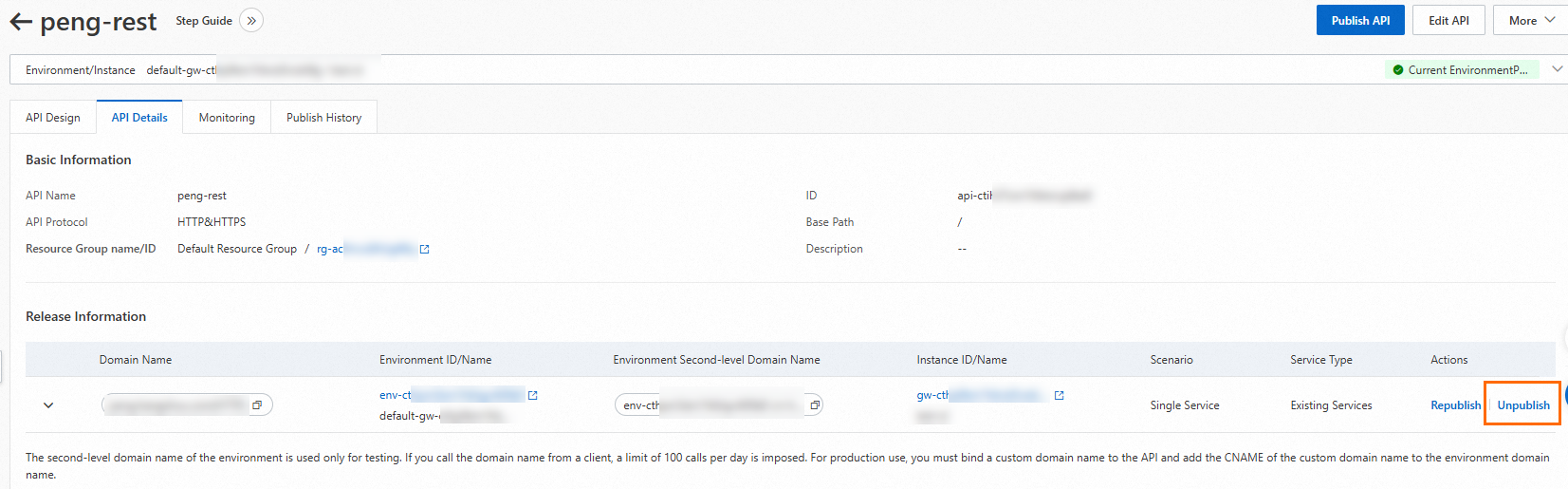This screenshot has height=489, width=1568.
Task: Copy environment second-level domain name
Action: tap(814, 405)
